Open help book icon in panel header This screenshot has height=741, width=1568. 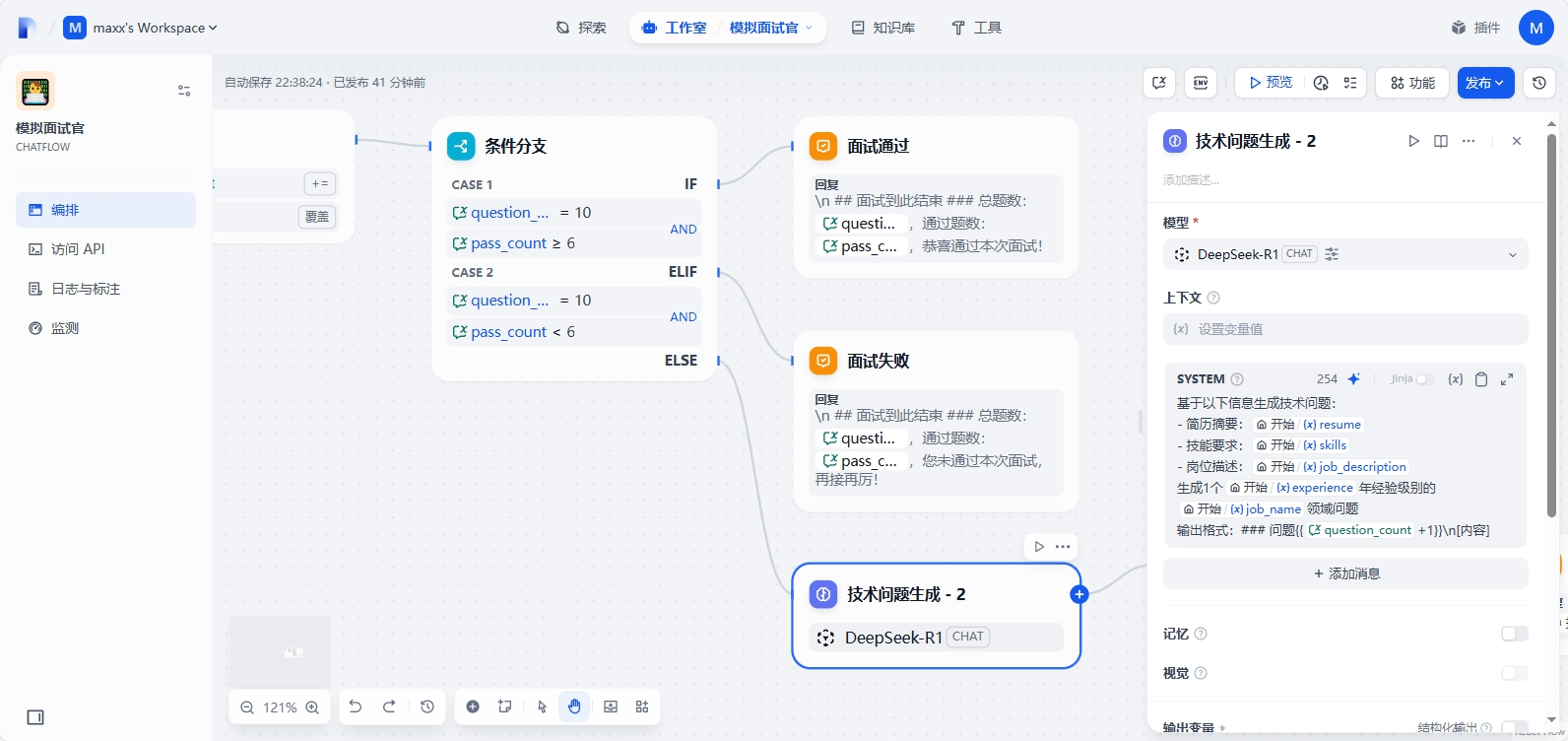coord(1441,141)
